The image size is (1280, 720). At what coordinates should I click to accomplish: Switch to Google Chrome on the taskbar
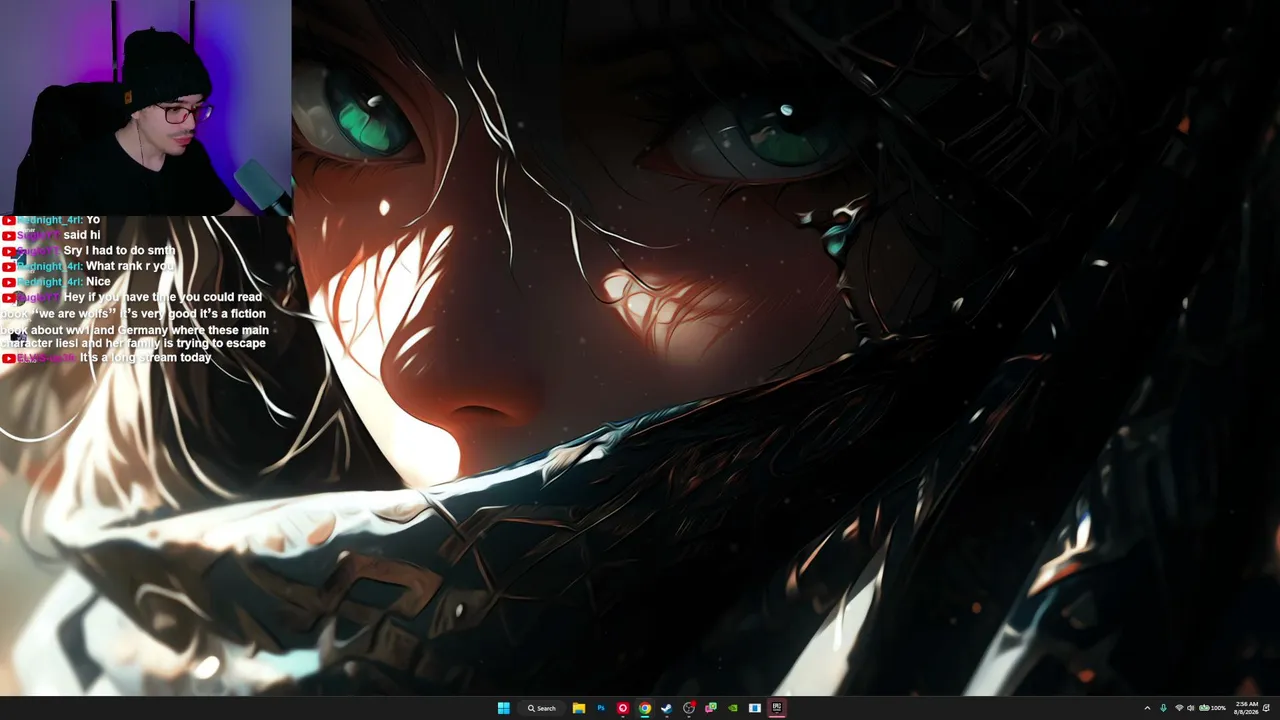pos(645,708)
